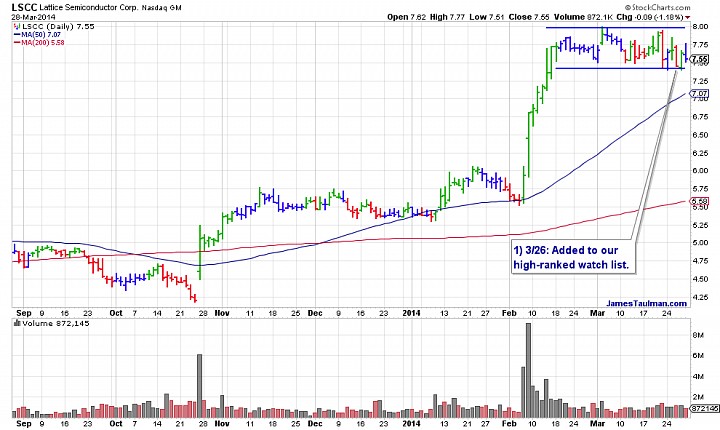720x430 pixels.
Task: Click the 2014 label on the price chart axis
Action: [x=411, y=313]
